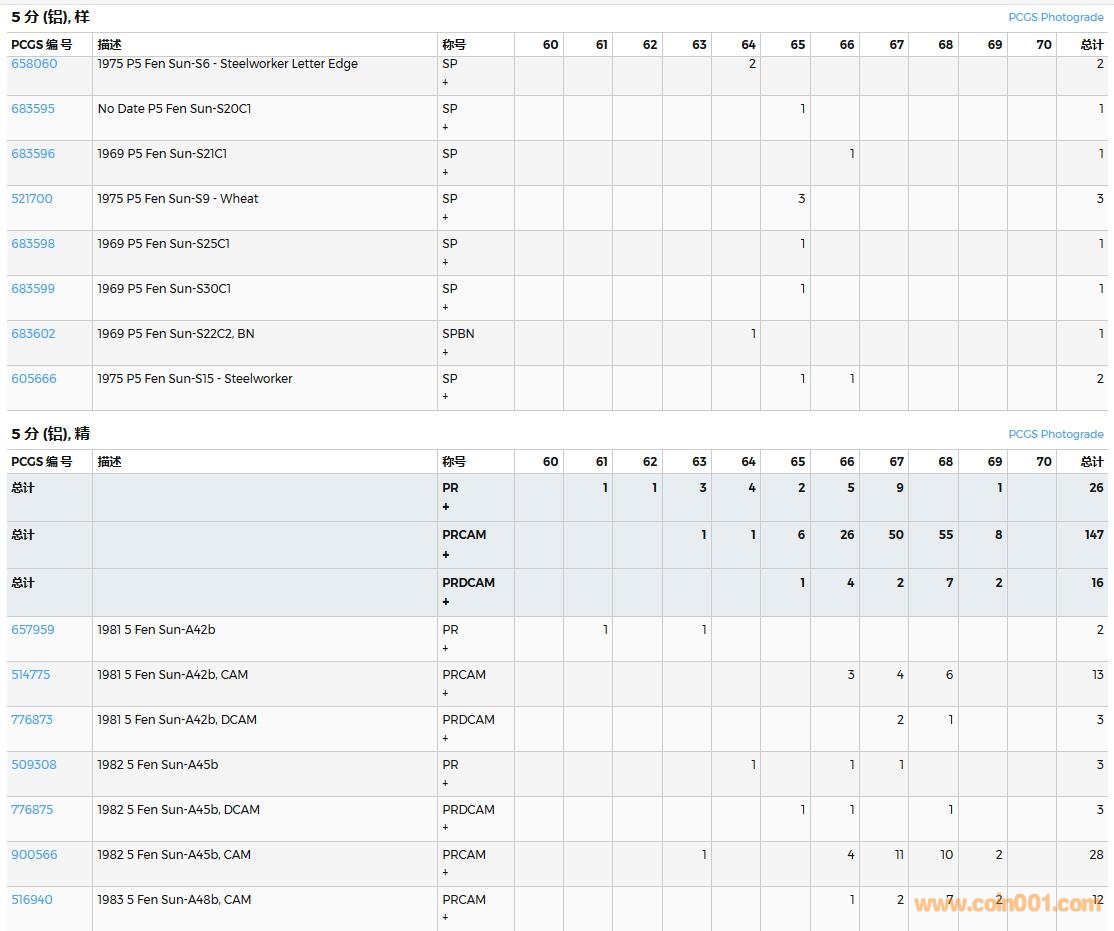Expand plus under SP for 1975 Wheat row

pyautogui.click(x=446, y=217)
